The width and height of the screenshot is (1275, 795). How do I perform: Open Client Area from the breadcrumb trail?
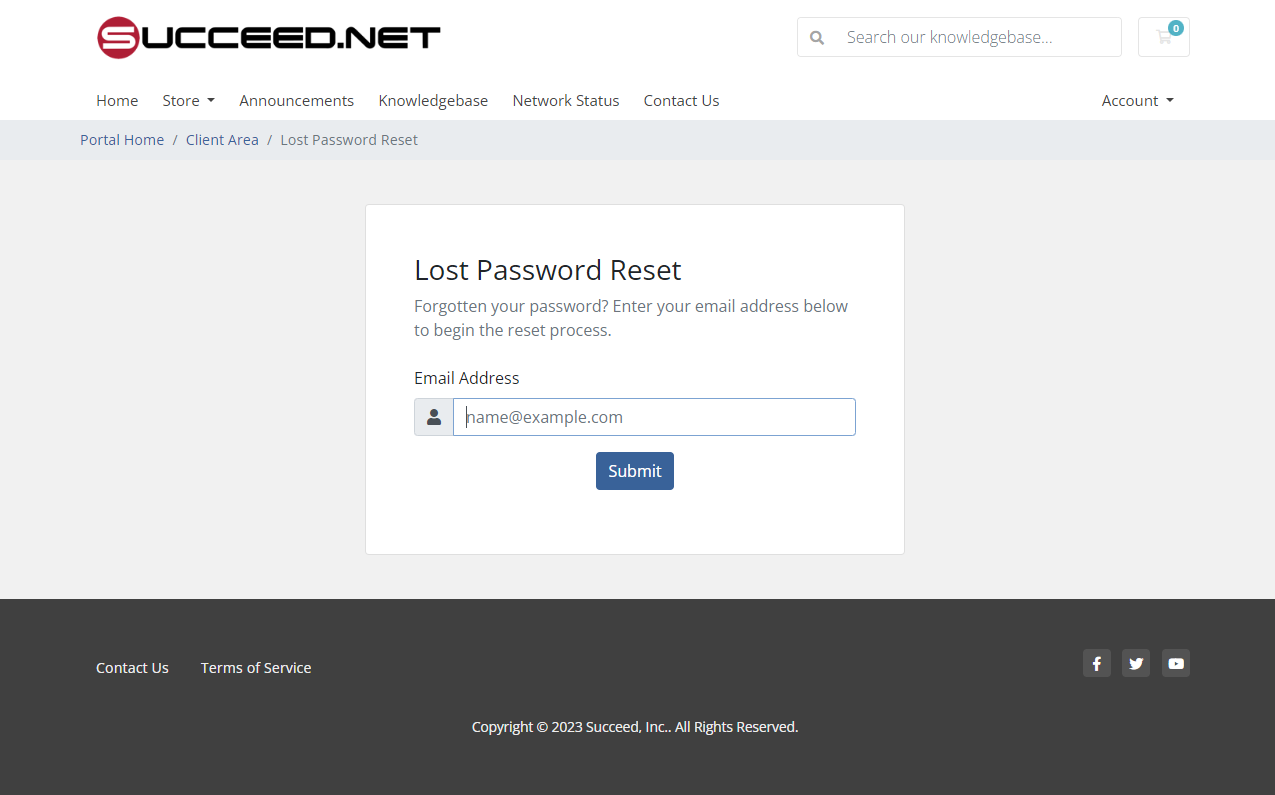[x=222, y=139]
